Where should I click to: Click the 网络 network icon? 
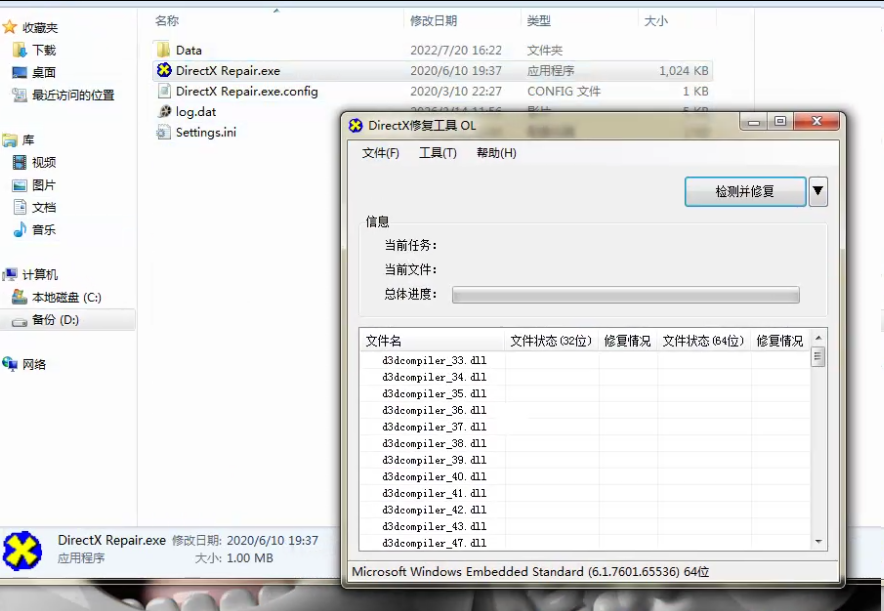pyautogui.click(x=10, y=364)
